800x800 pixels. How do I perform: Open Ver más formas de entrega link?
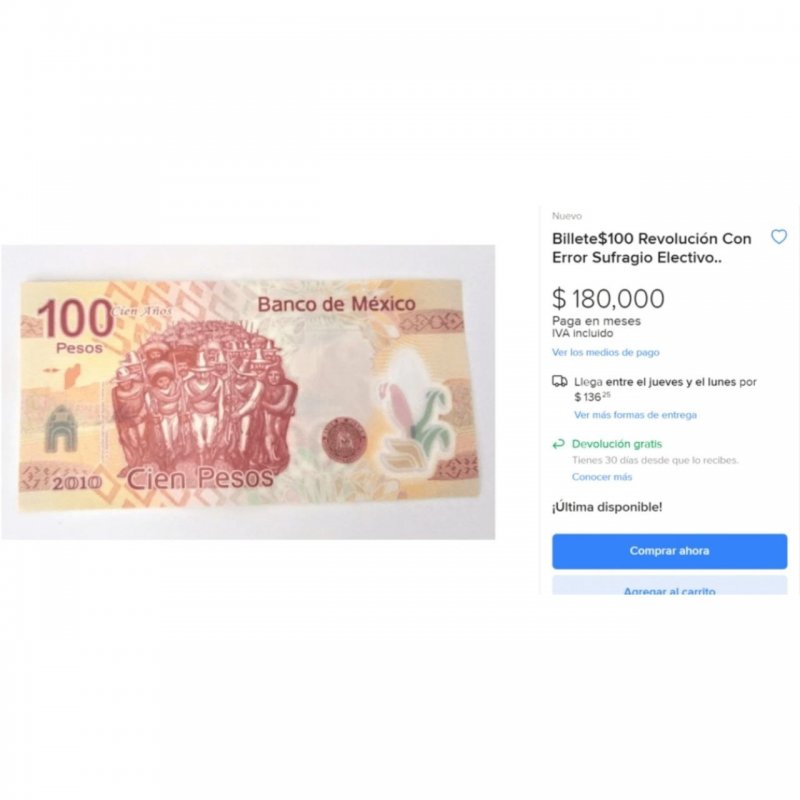[635, 415]
